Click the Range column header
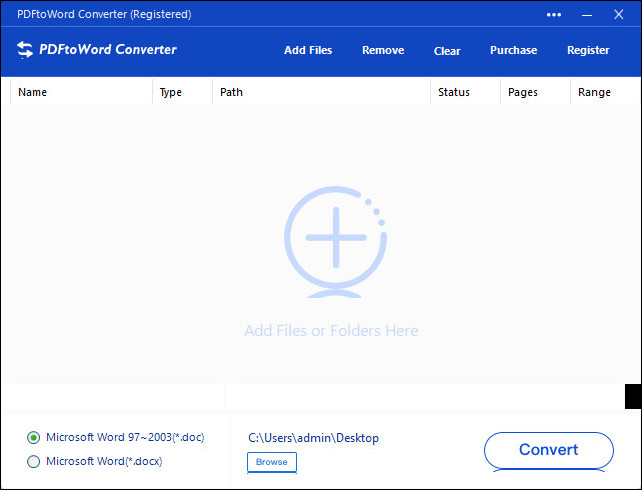This screenshot has width=642, height=490. [x=606, y=92]
